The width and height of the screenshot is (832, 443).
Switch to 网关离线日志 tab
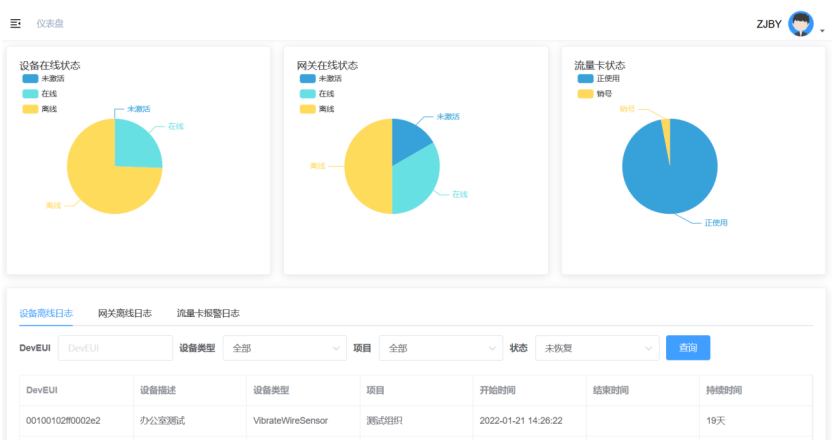[125, 313]
